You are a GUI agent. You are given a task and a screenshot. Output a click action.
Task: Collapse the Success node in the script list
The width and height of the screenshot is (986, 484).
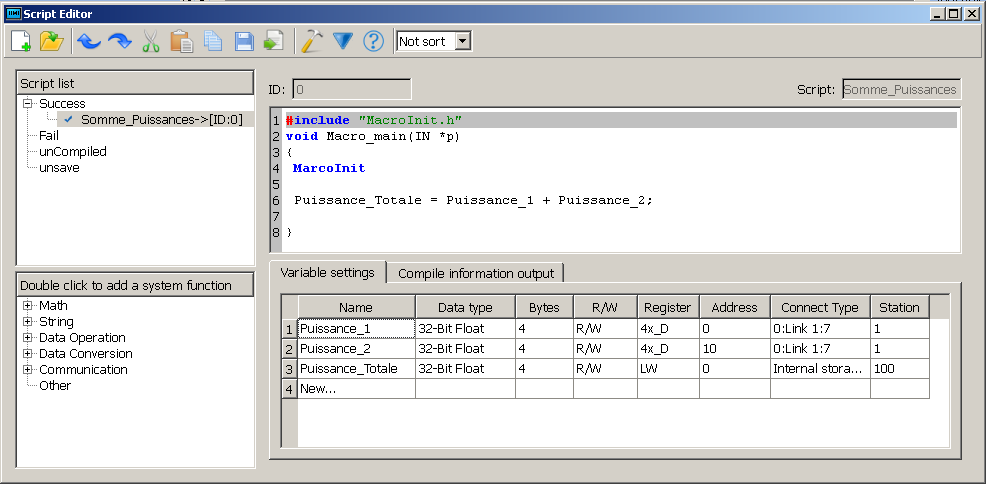click(28, 104)
